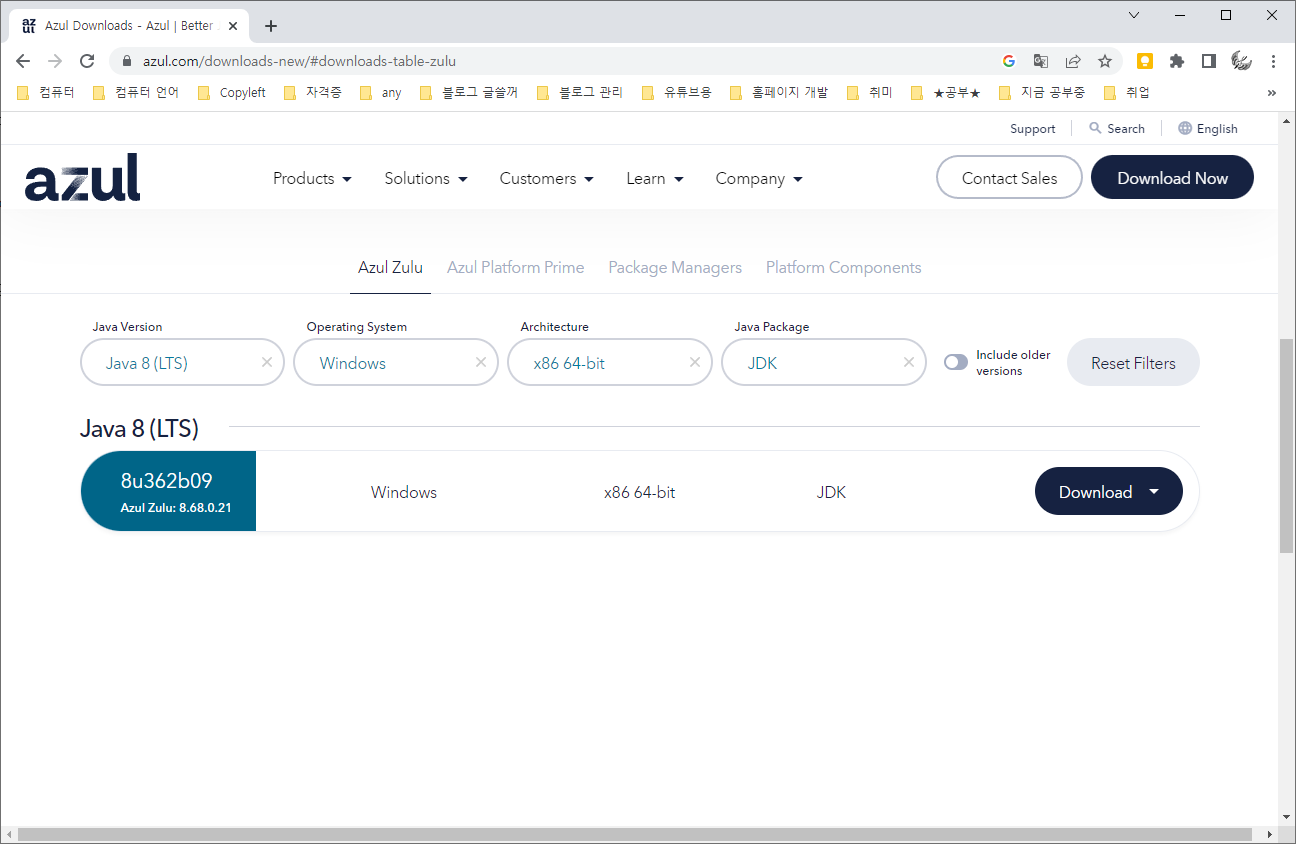Bookmark this page with the star icon
The image size is (1296, 844).
click(1105, 61)
